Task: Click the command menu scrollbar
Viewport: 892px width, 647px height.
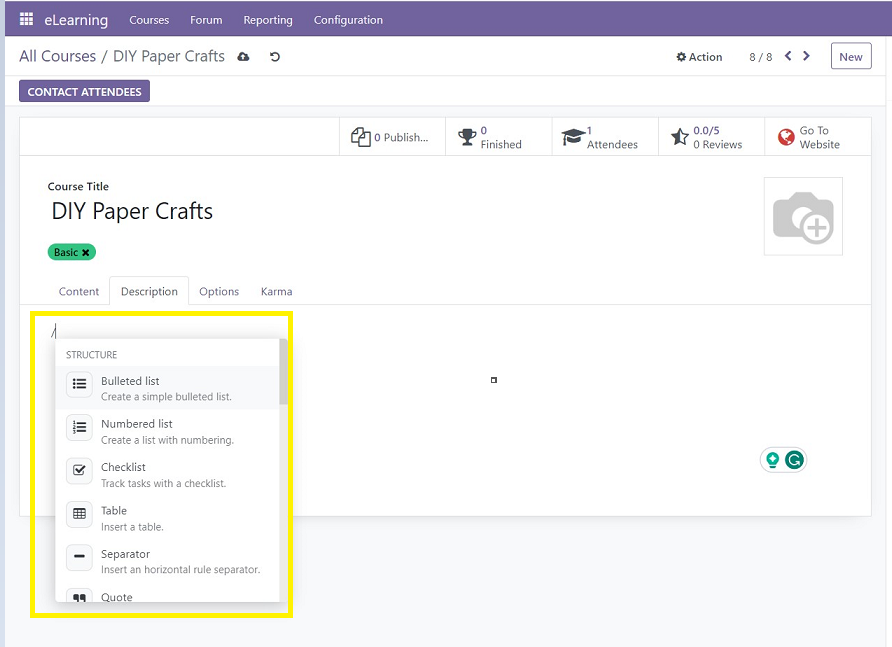Action: coord(283,372)
